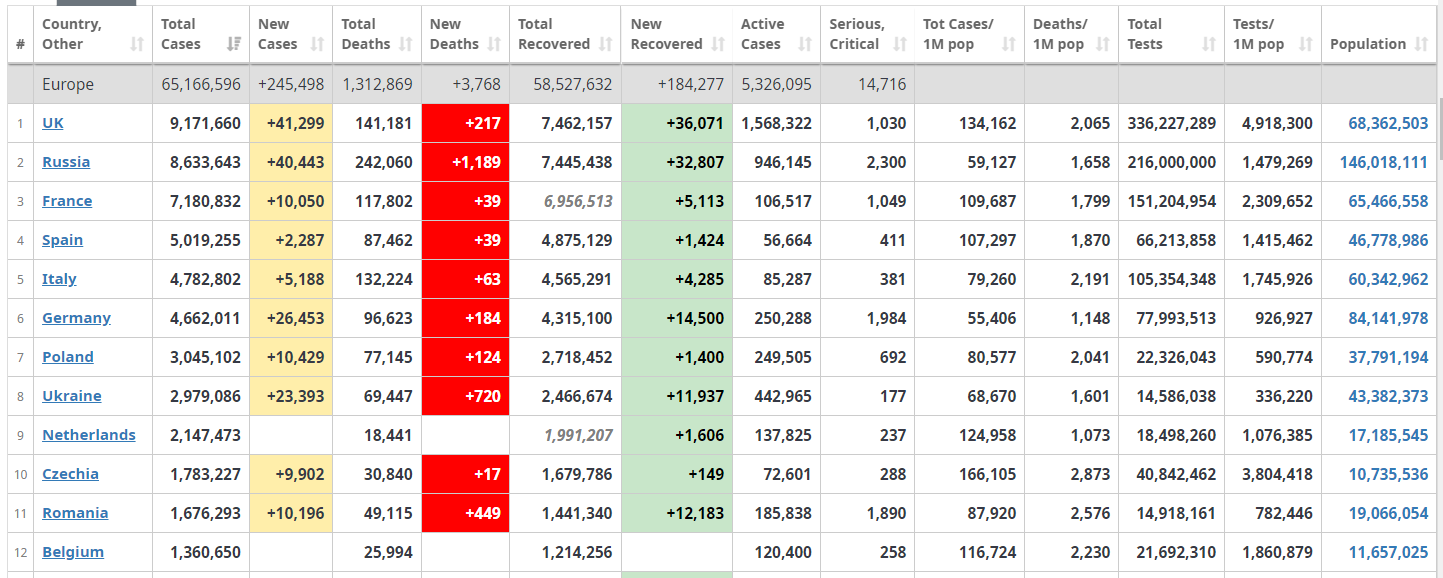Sort by Deaths/1M pop arrows icon
Viewport: 1443px width, 578px height.
pyautogui.click(x=1103, y=44)
